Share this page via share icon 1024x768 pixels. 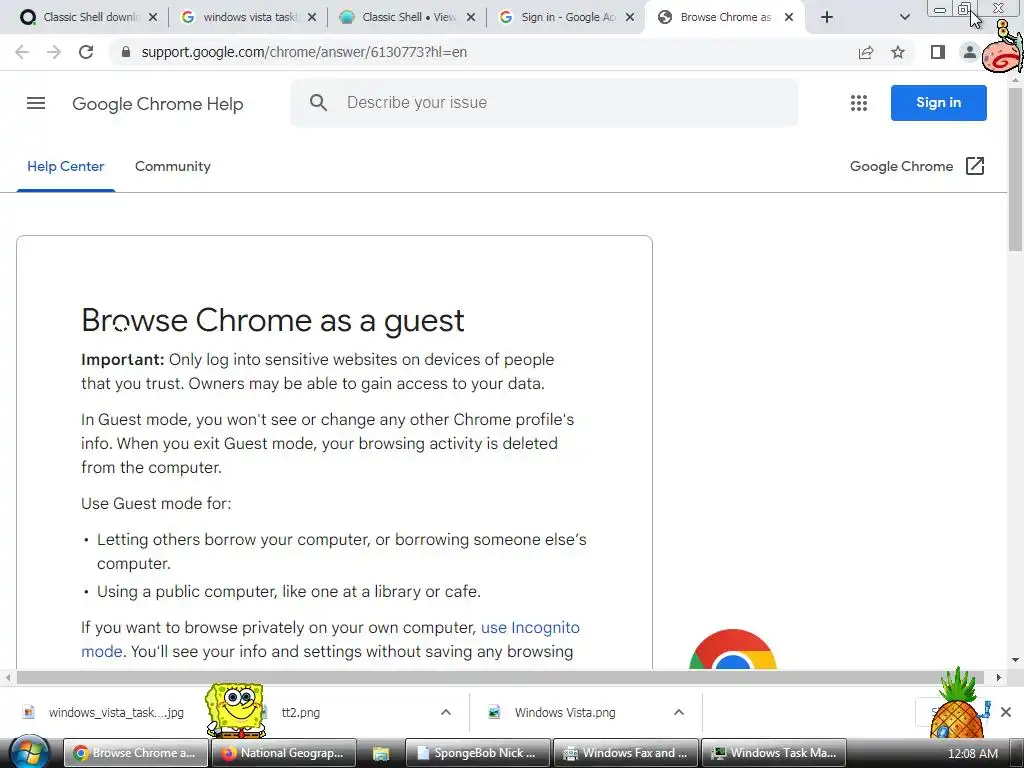pyautogui.click(x=866, y=52)
